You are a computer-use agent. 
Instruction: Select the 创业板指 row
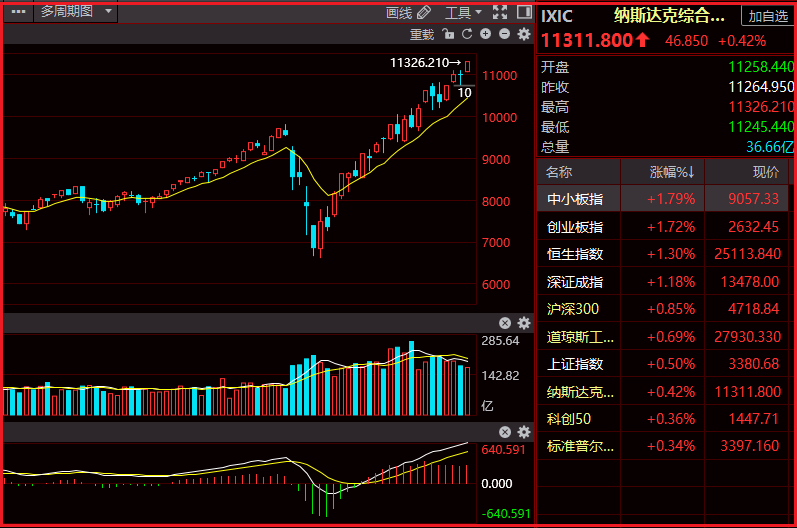point(663,227)
